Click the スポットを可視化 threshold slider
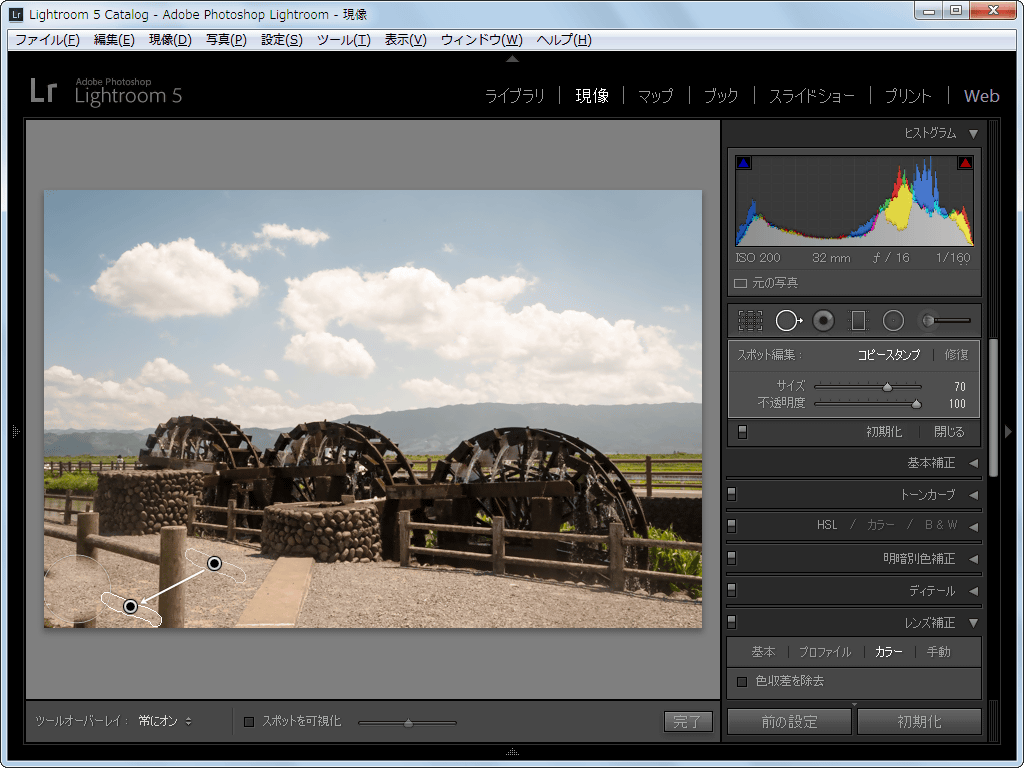The height and width of the screenshot is (768, 1024). [408, 723]
